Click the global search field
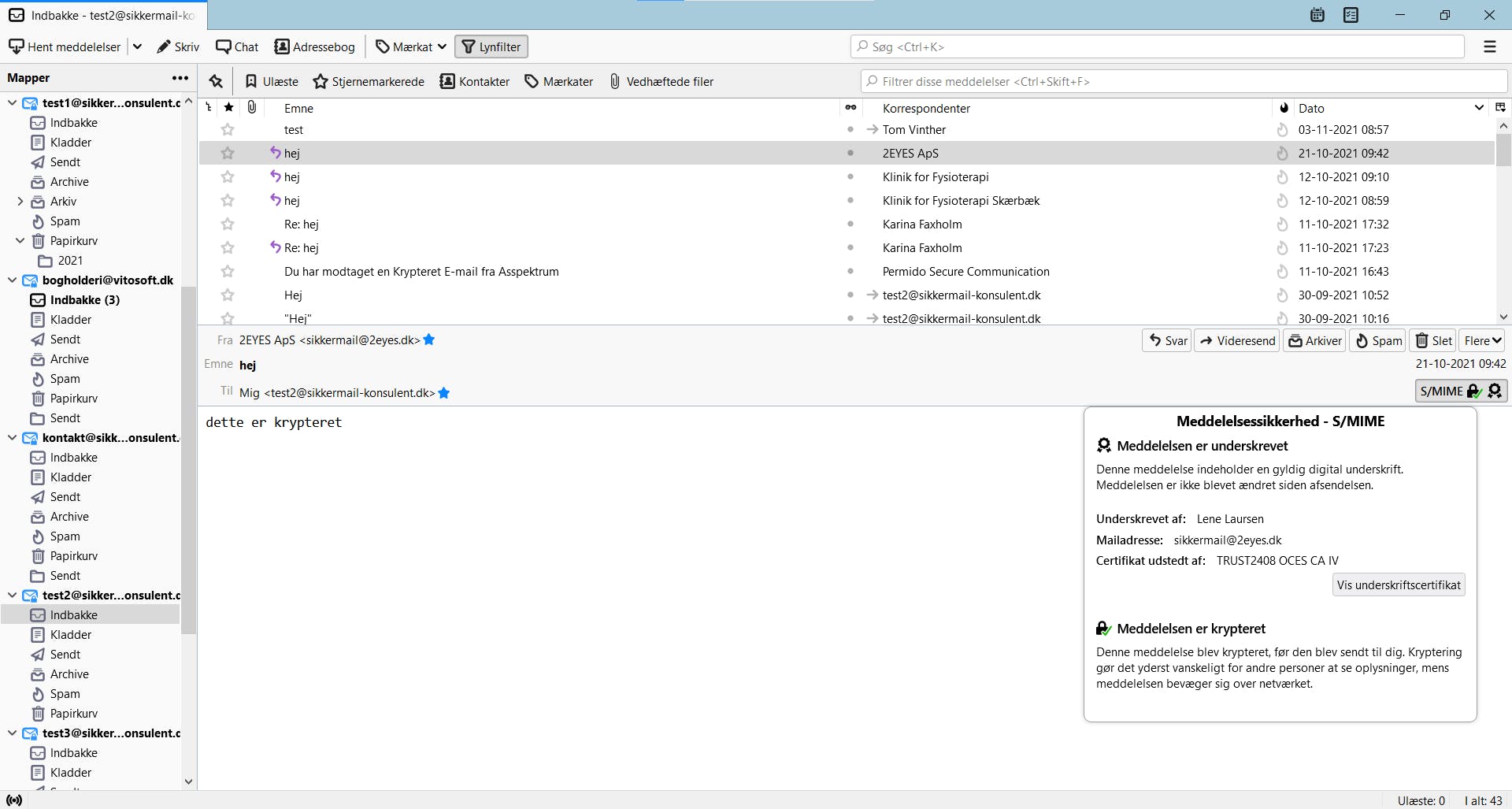 pos(1158,46)
